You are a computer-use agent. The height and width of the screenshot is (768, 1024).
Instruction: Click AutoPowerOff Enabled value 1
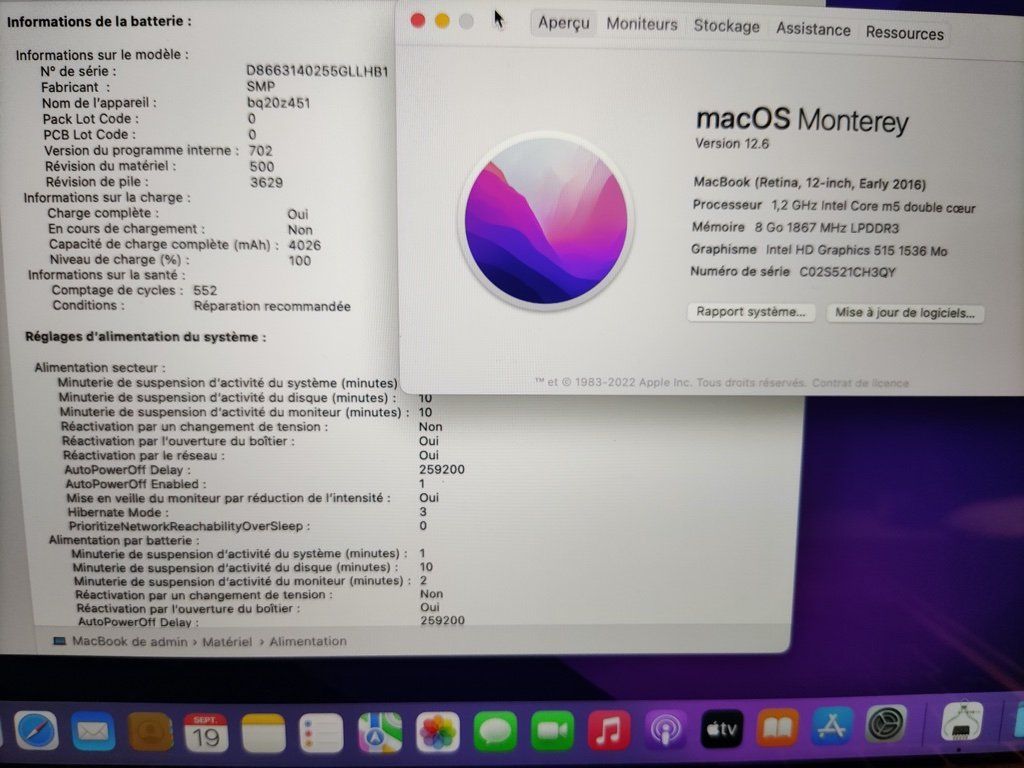422,484
